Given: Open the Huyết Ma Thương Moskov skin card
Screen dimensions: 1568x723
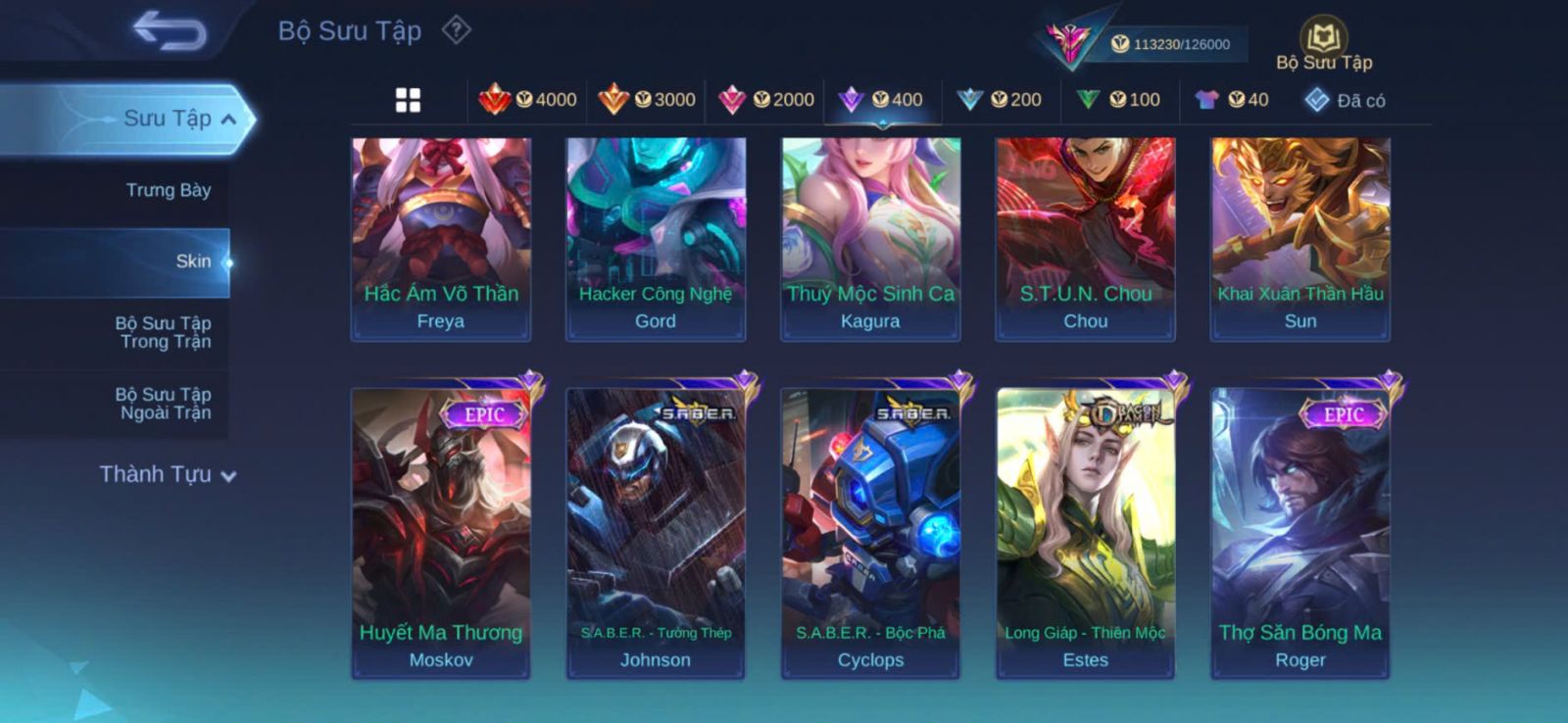Looking at the screenshot, I should (x=441, y=533).
